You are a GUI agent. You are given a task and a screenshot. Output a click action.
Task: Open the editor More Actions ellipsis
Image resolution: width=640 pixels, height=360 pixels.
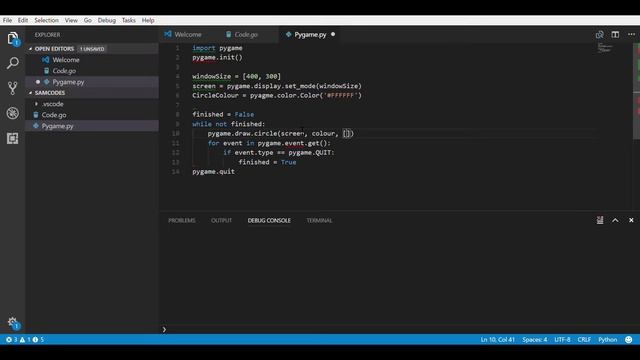tap(631, 35)
